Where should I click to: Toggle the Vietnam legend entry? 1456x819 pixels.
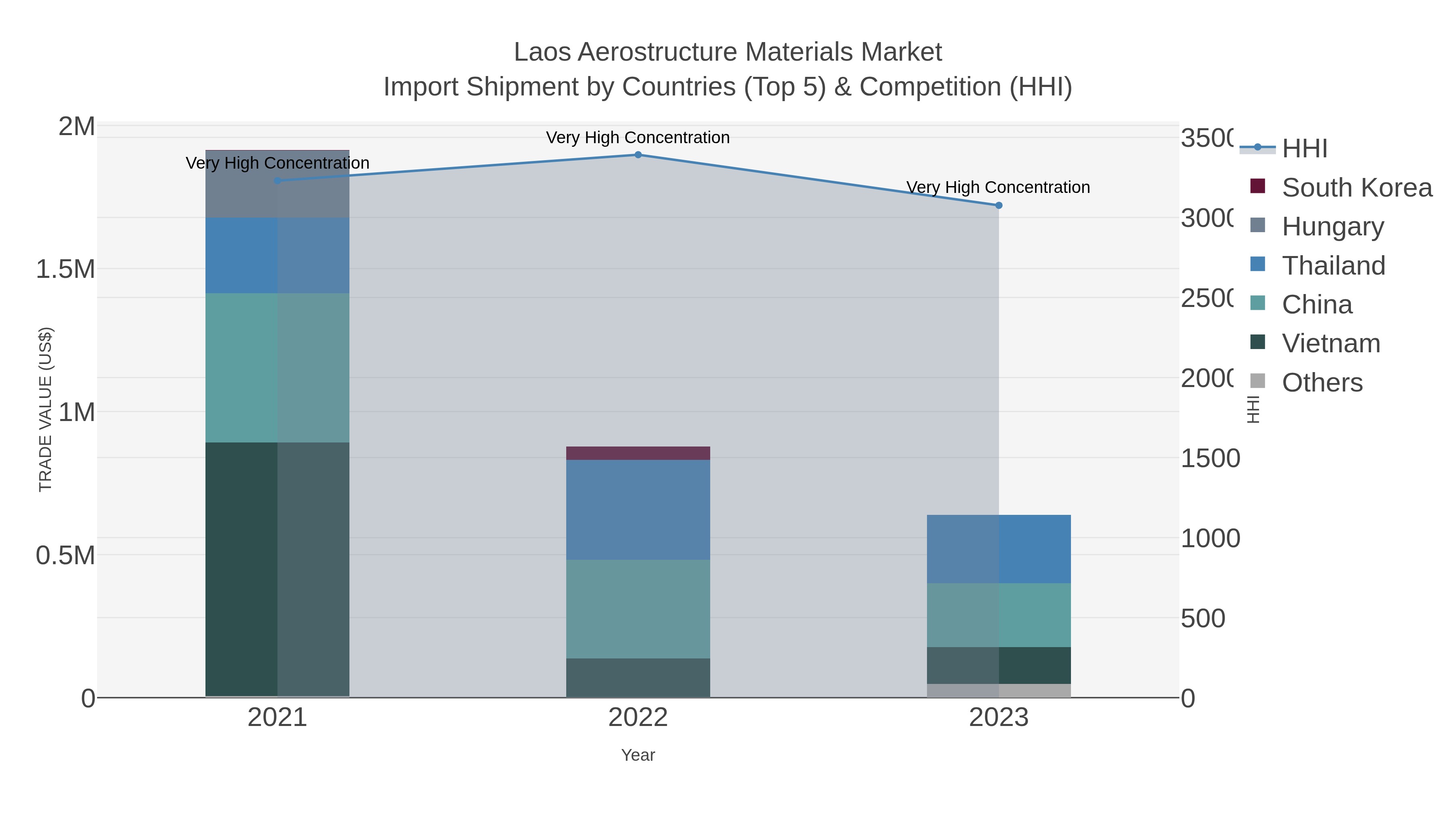(1315, 343)
